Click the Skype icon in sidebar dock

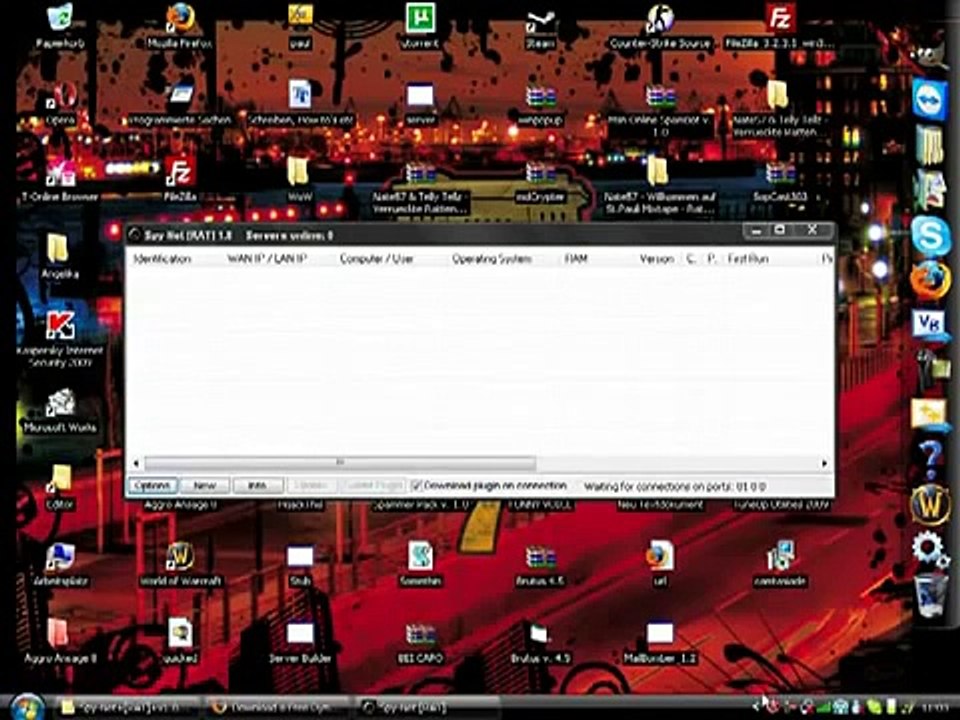tap(930, 236)
